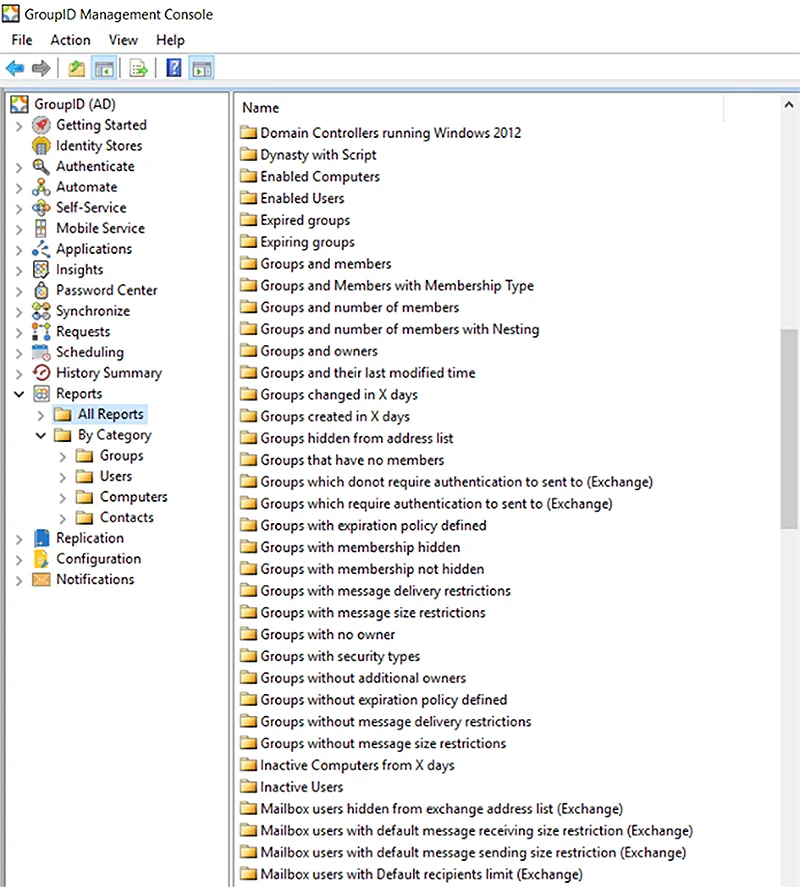The image size is (800, 887).
Task: Select Groups with security types report
Action: click(x=340, y=656)
